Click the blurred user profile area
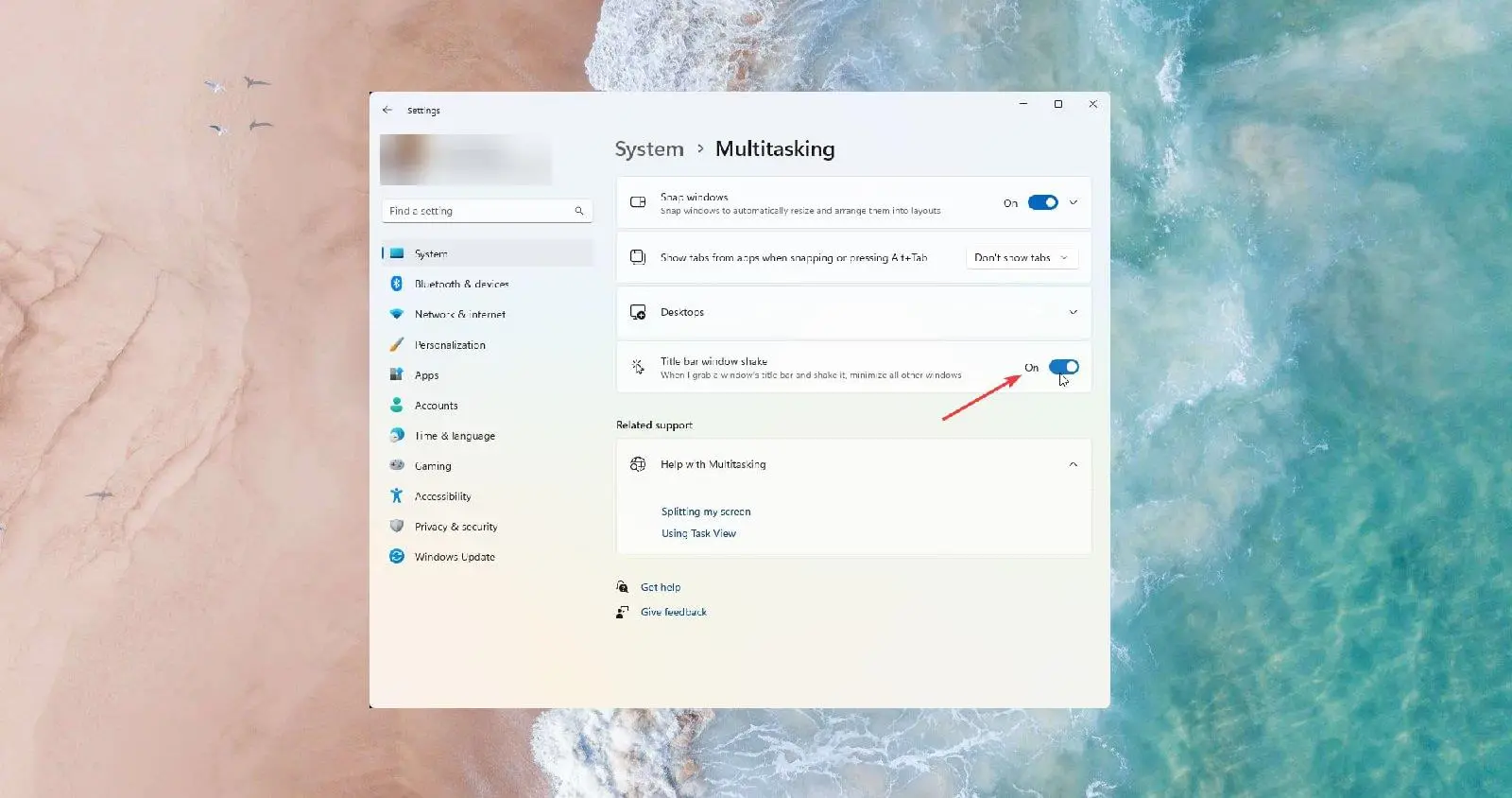The image size is (1512, 798). pos(466,159)
